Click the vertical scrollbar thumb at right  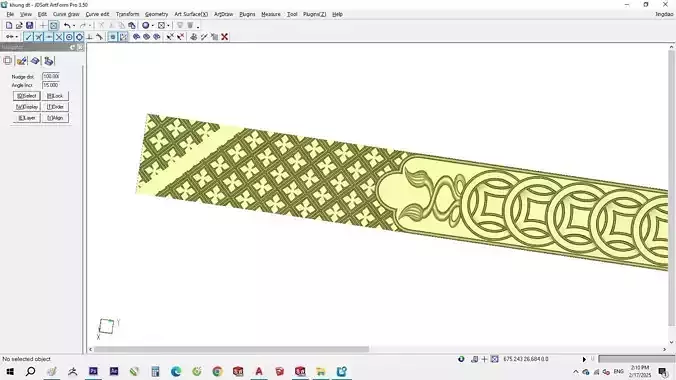(671, 188)
